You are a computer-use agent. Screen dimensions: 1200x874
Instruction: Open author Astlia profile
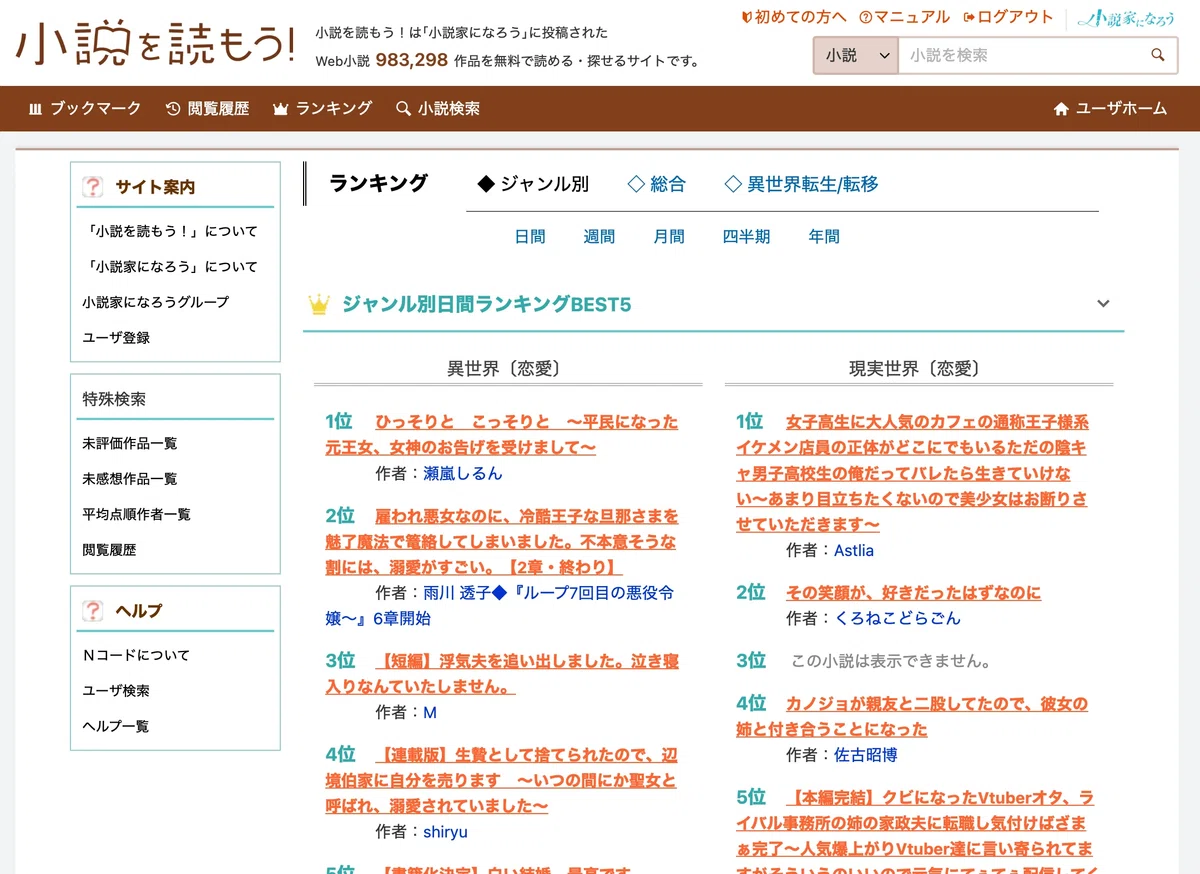854,550
